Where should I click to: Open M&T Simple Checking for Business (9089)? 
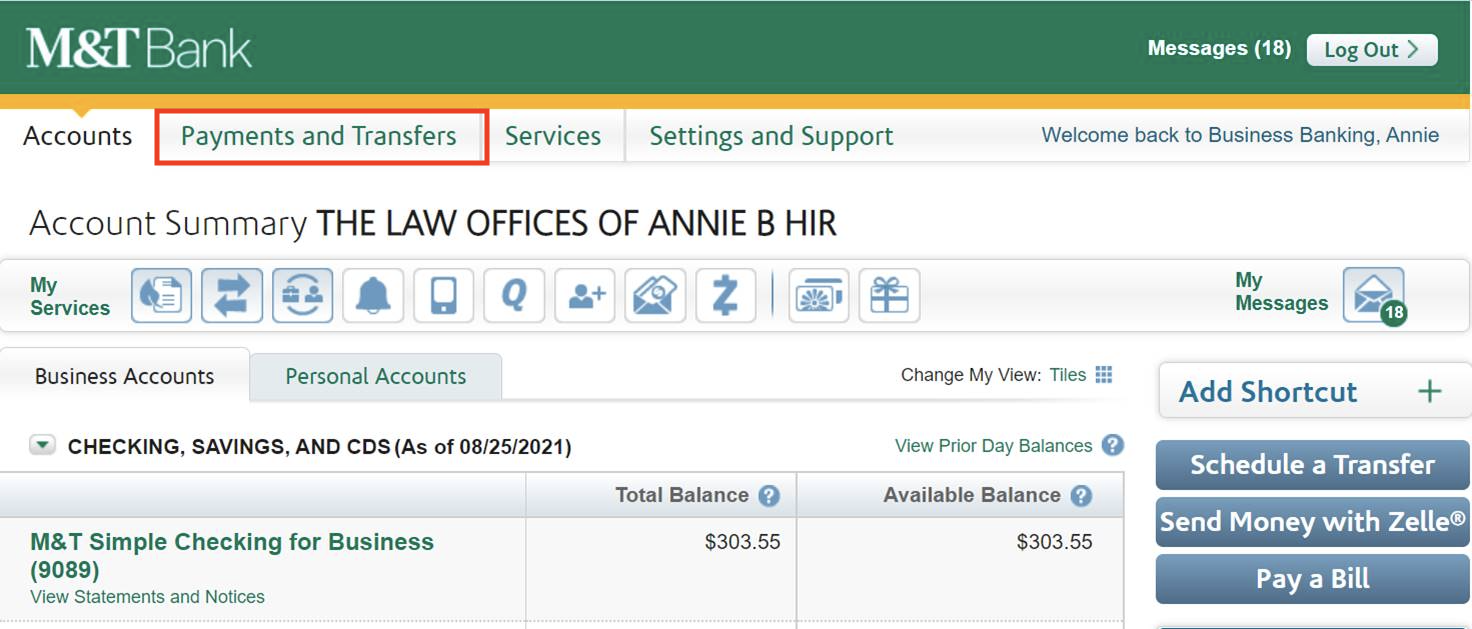coord(230,542)
